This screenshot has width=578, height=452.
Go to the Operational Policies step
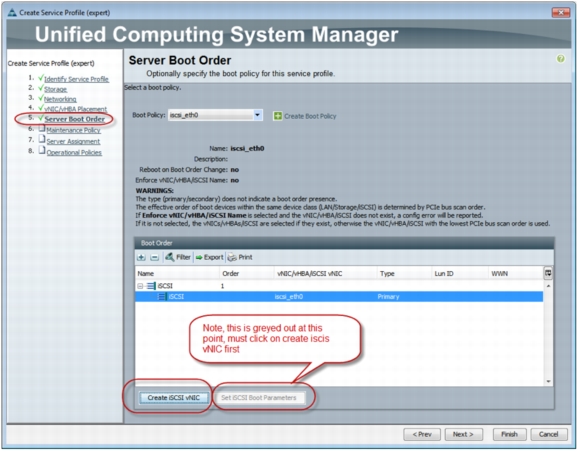pos(74,152)
